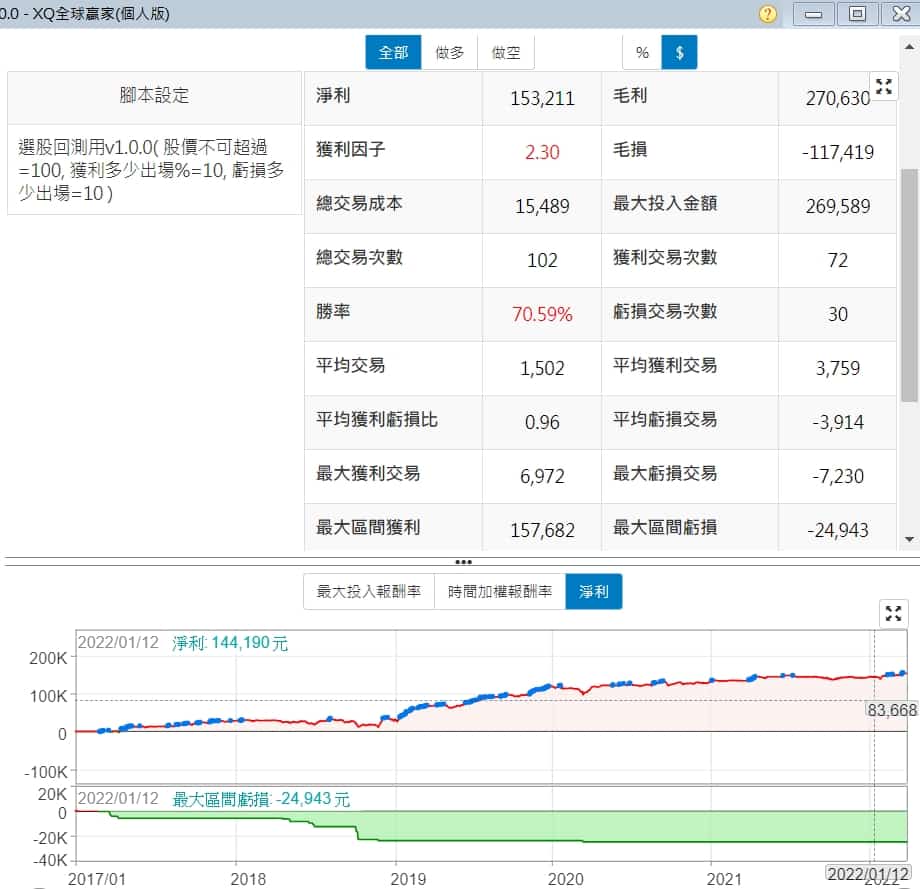920x889 pixels.
Task: Switch to the 做多 tab
Action: click(x=450, y=53)
